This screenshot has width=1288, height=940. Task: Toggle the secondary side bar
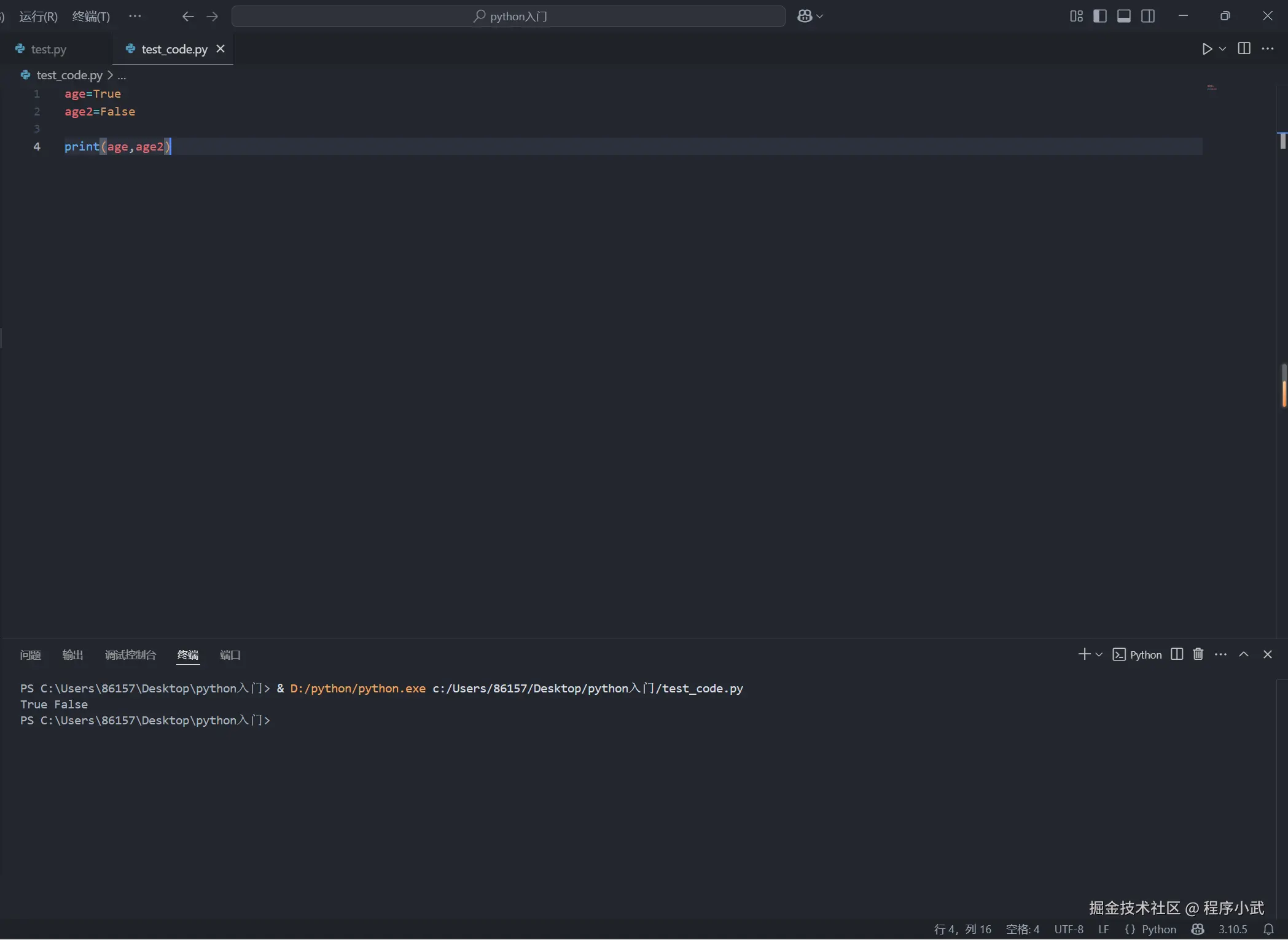pos(1147,16)
